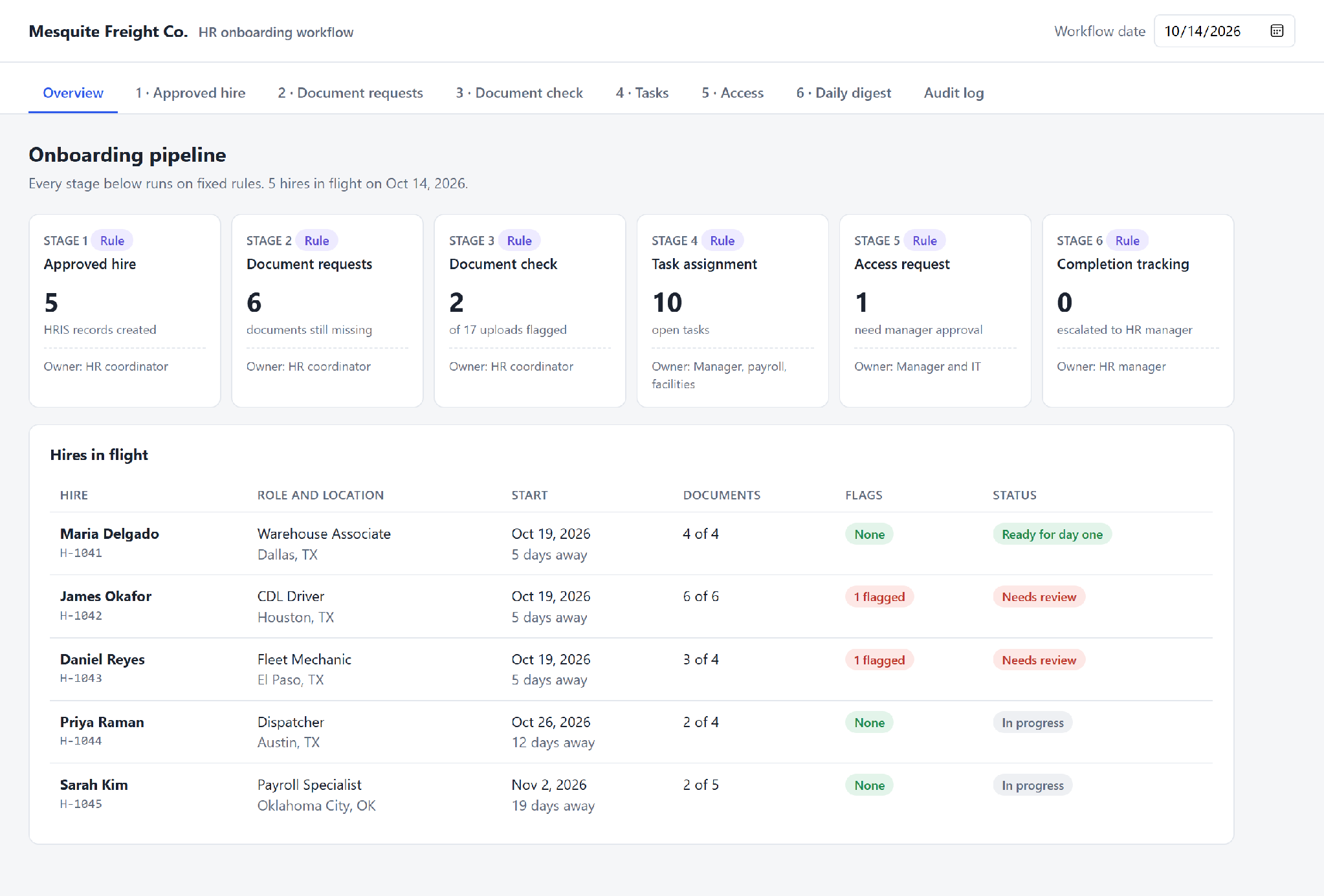Click Maria Delgado's None flags badge
This screenshot has height=896, width=1324.
coord(869,534)
